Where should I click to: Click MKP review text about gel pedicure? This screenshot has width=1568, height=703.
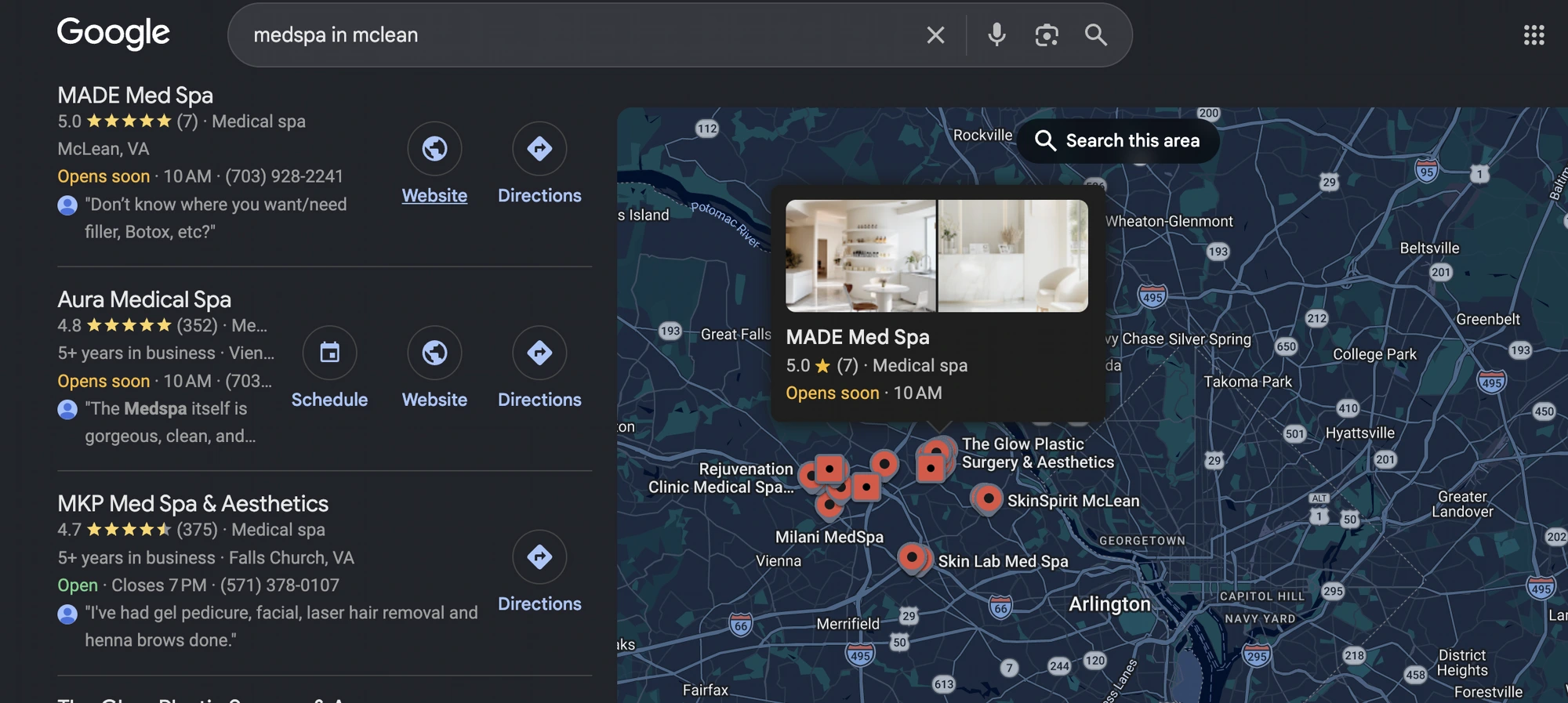coord(281,626)
